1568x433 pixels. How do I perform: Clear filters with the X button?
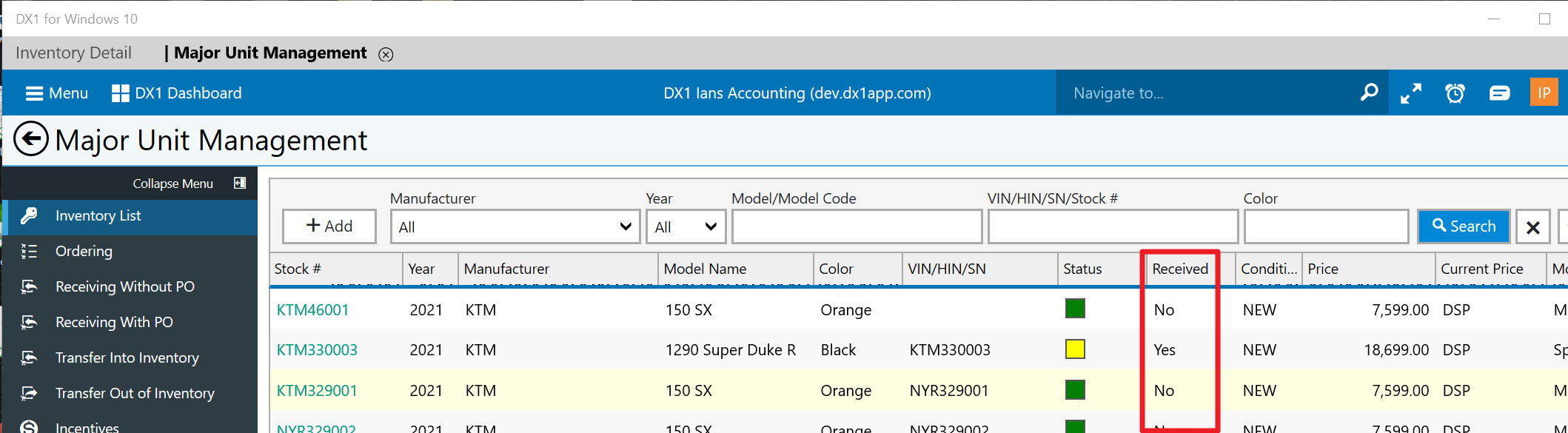(1533, 227)
